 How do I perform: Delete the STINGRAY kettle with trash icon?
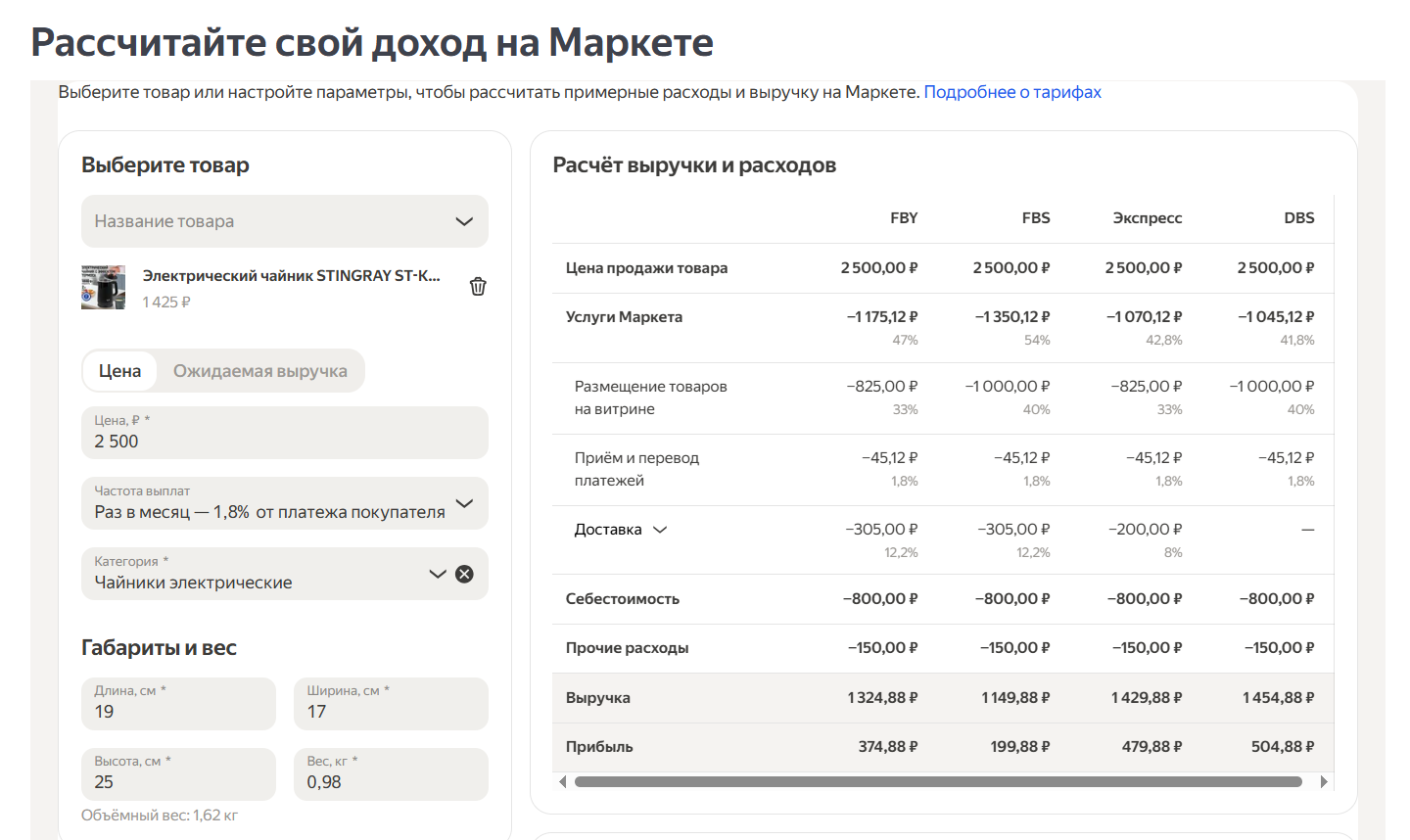pos(478,287)
